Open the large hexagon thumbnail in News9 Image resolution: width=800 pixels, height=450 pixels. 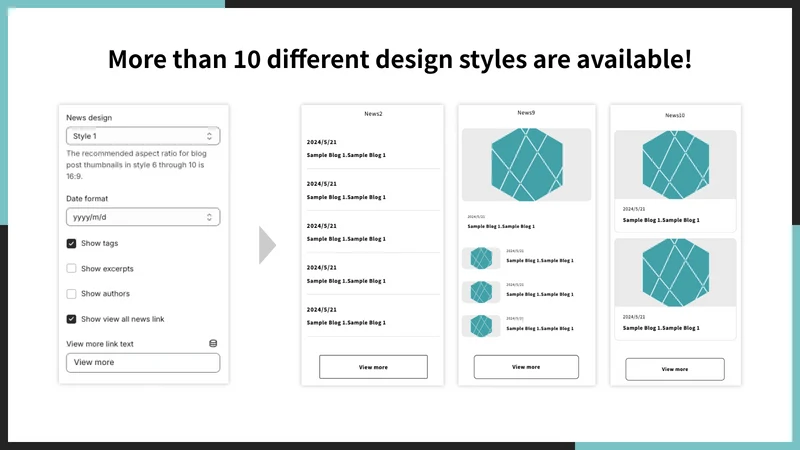(x=527, y=165)
